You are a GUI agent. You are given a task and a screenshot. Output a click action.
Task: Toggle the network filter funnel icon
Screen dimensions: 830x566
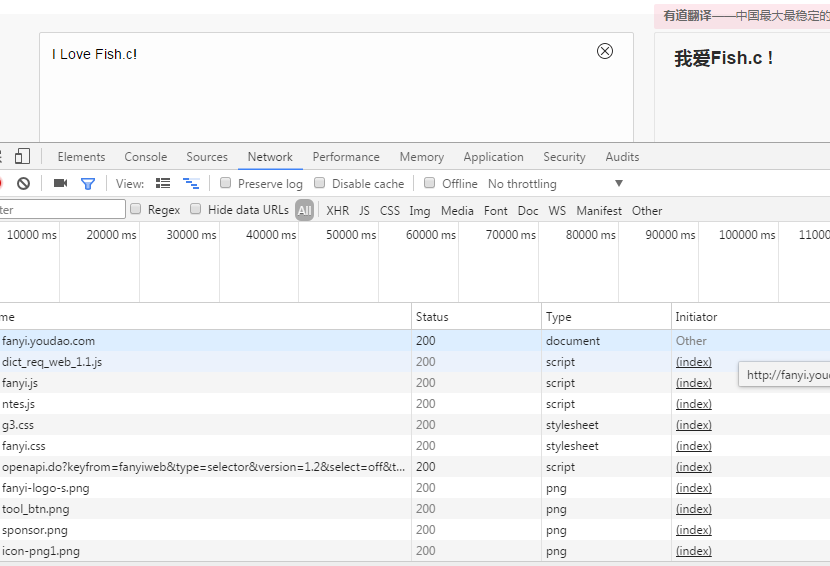88,184
